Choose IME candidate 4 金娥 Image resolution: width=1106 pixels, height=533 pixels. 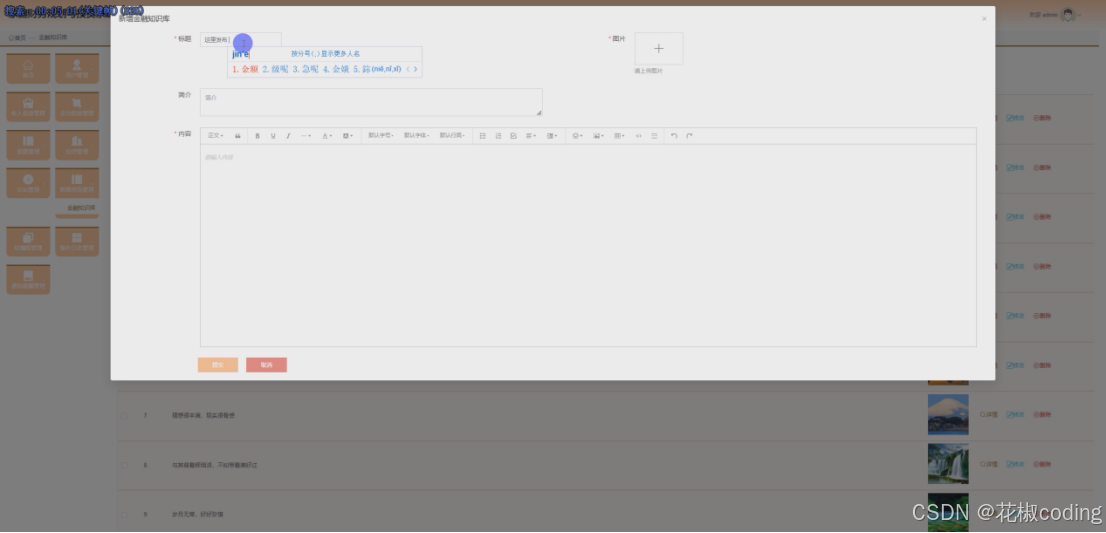click(x=336, y=69)
